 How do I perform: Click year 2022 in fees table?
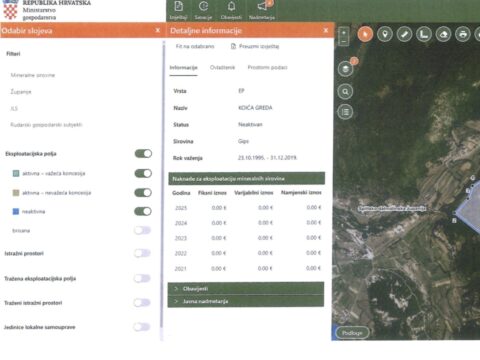(x=181, y=253)
